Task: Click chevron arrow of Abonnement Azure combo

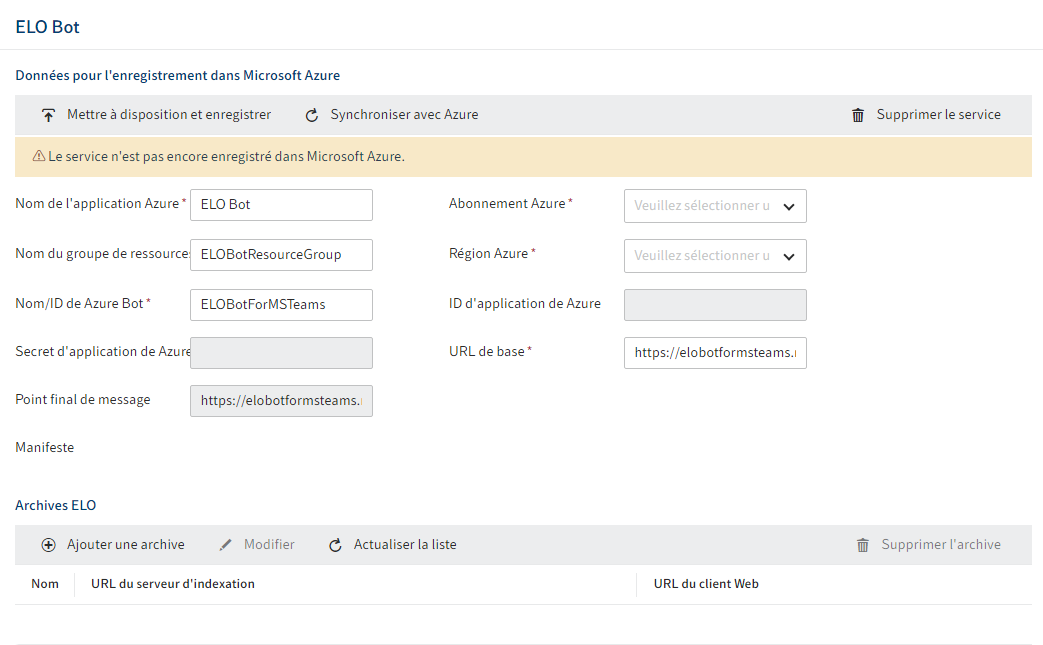Action: [789, 207]
